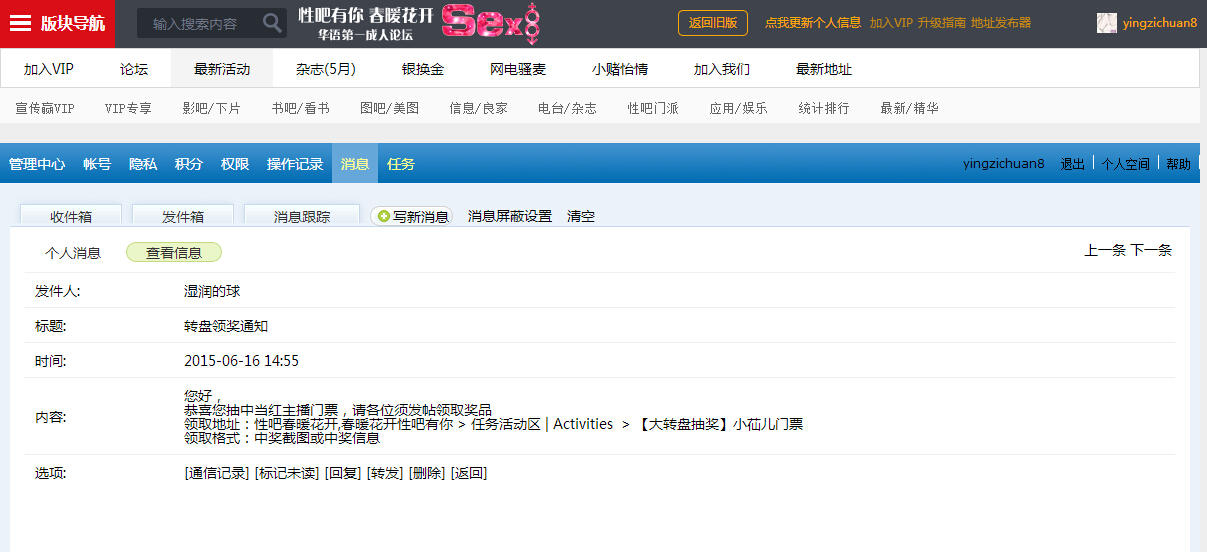This screenshot has width=1207, height=552.
Task: Click 信息/良家 in sub navigation
Action: [478, 108]
